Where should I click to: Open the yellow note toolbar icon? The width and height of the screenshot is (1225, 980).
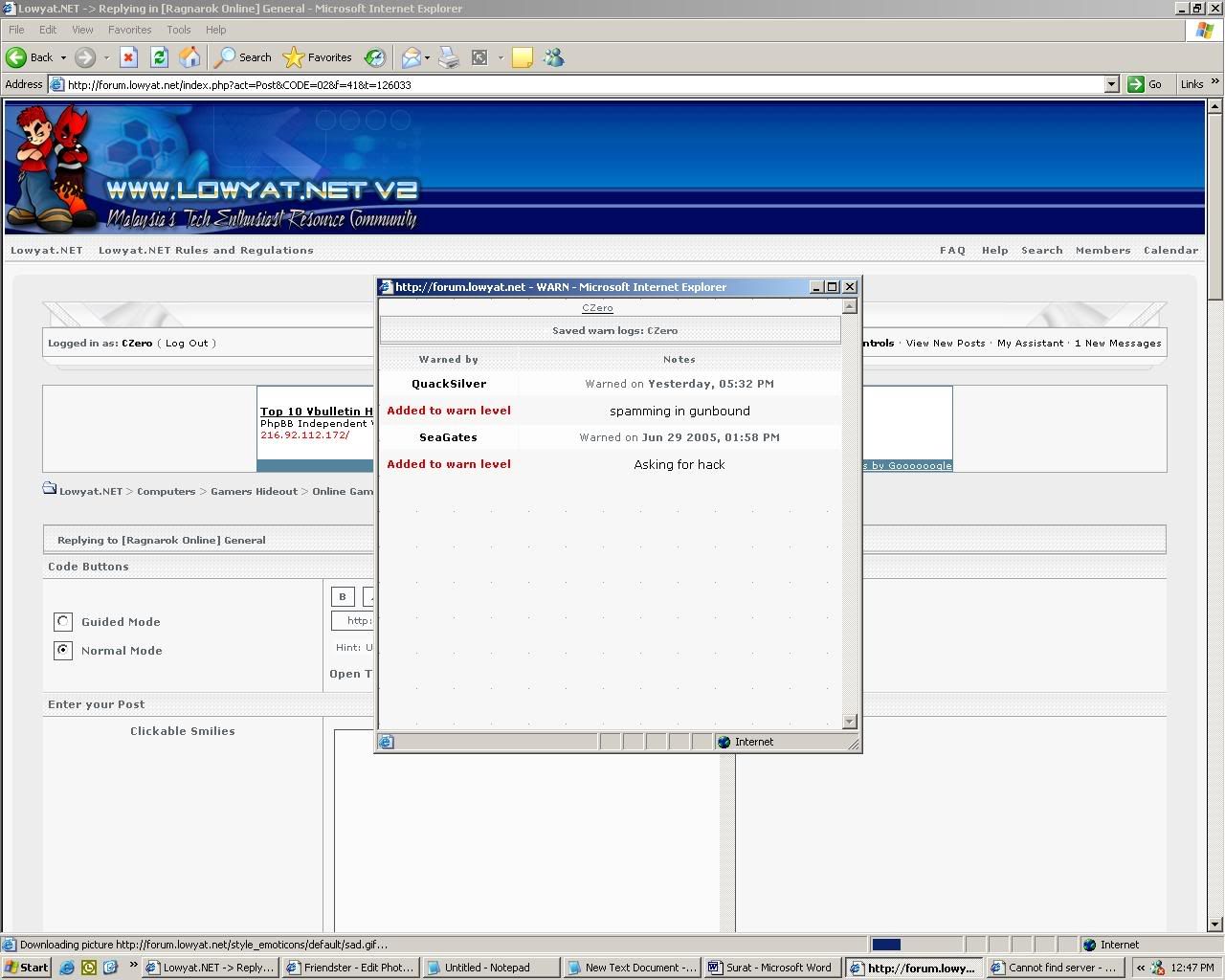point(522,57)
